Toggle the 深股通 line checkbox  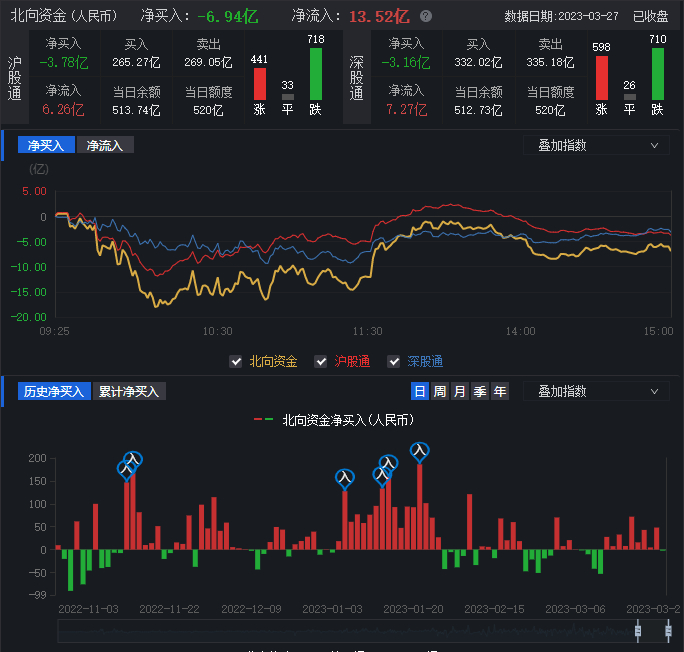point(394,362)
